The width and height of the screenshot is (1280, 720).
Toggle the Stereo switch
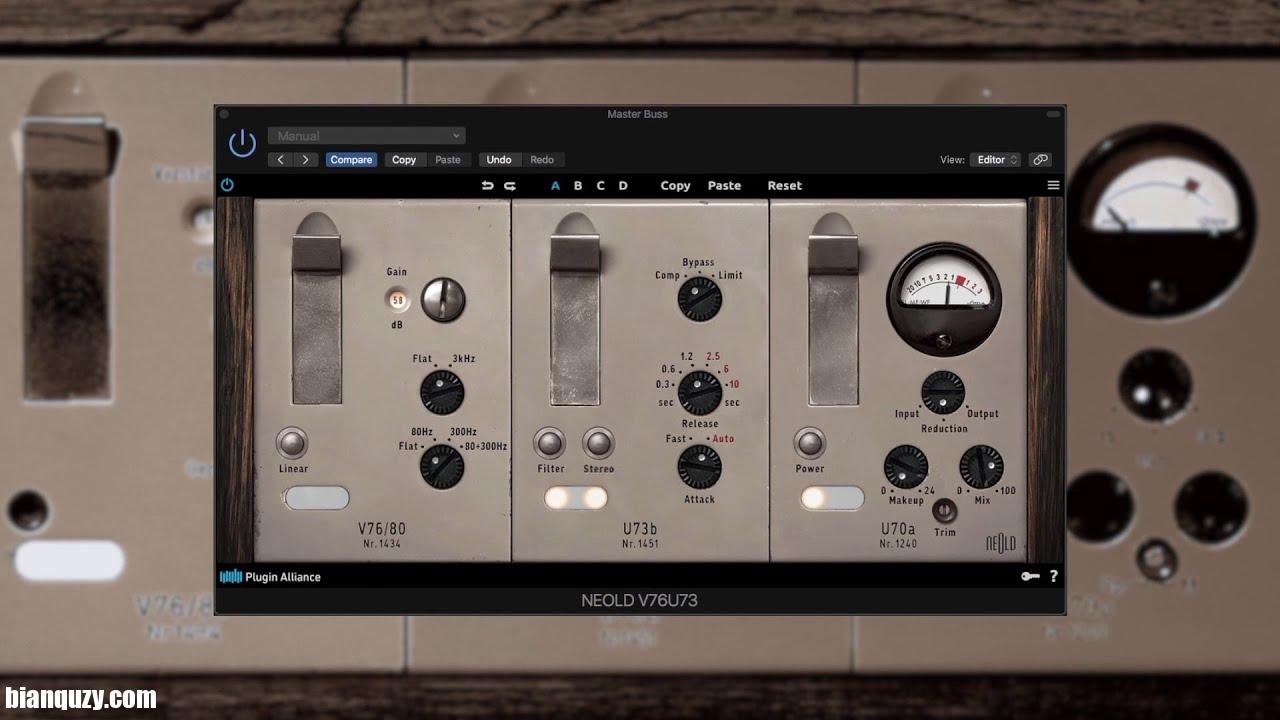coord(598,442)
